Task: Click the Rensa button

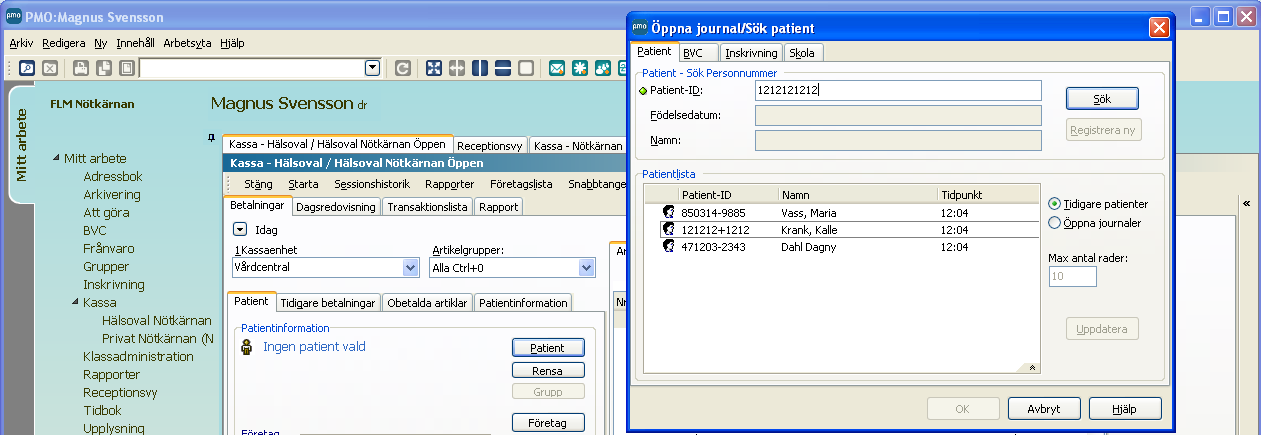Action: (x=548, y=370)
